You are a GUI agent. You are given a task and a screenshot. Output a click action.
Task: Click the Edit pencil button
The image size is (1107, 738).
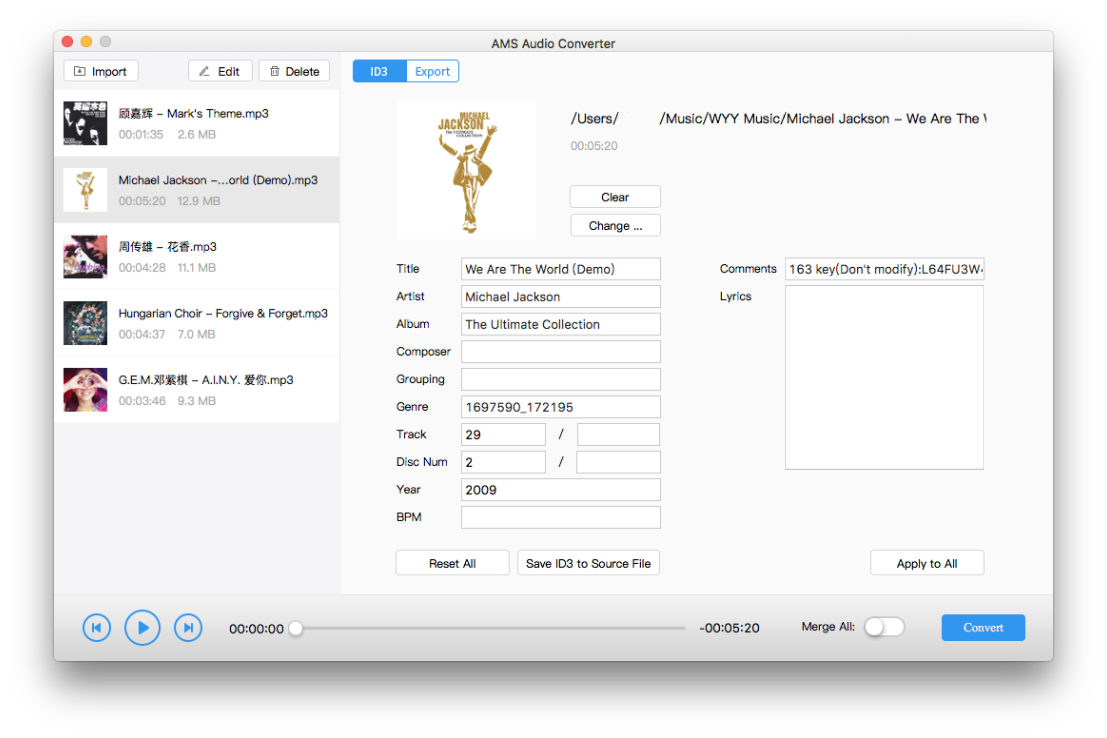tap(220, 71)
